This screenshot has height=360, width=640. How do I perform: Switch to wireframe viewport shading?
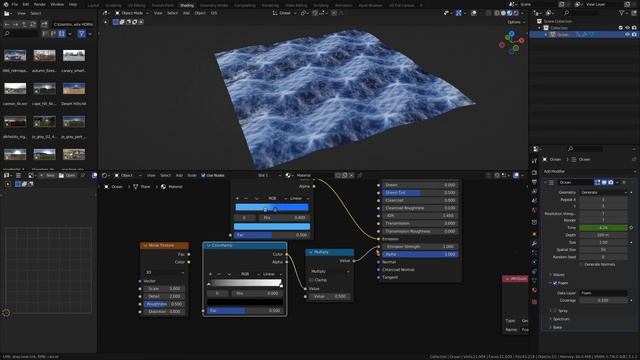point(497,13)
